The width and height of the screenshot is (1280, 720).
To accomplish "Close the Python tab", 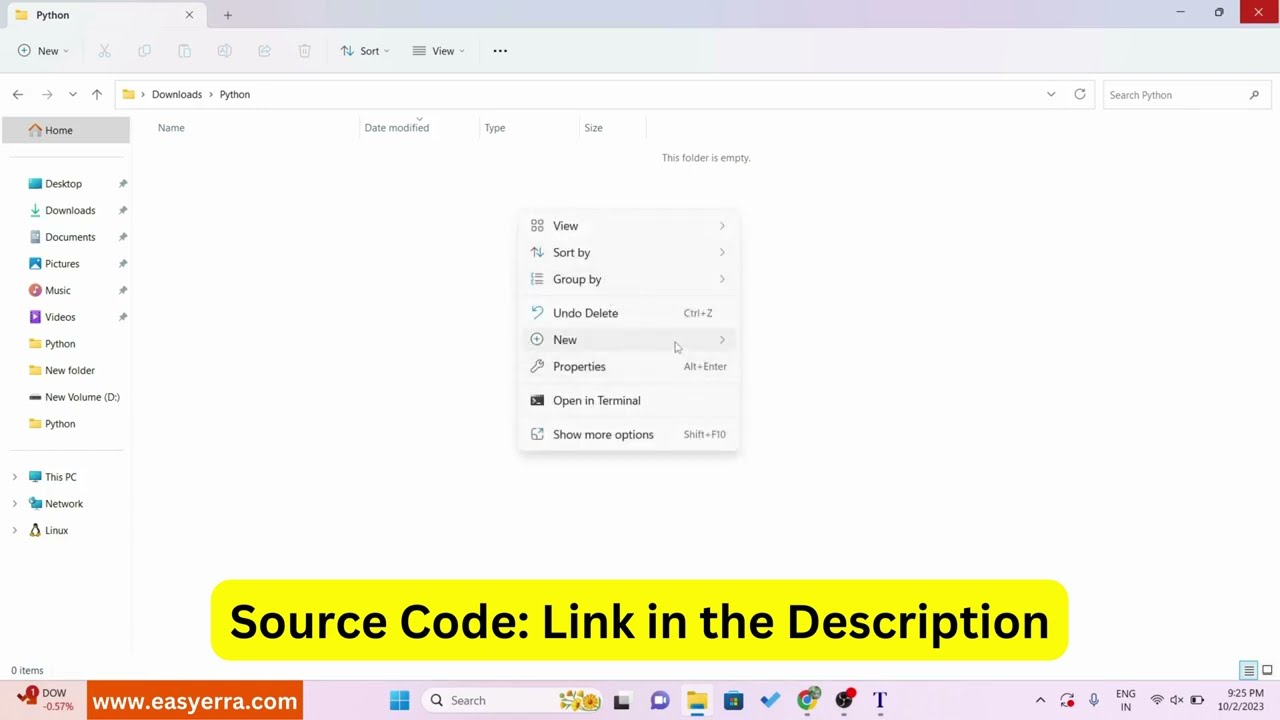I will point(189,15).
